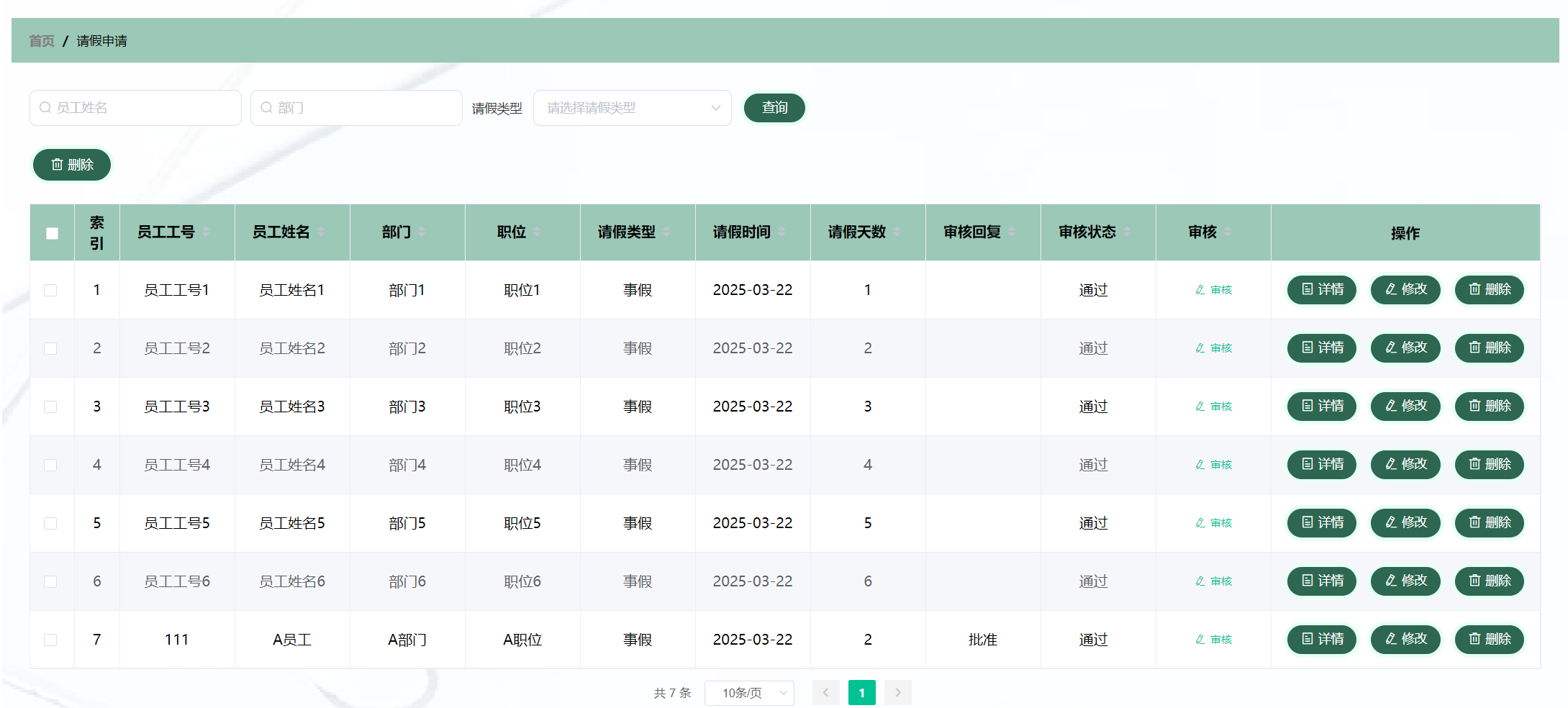Click the document icon in row 7's 详情 button
This screenshot has height=708, width=1568.
[x=1308, y=640]
